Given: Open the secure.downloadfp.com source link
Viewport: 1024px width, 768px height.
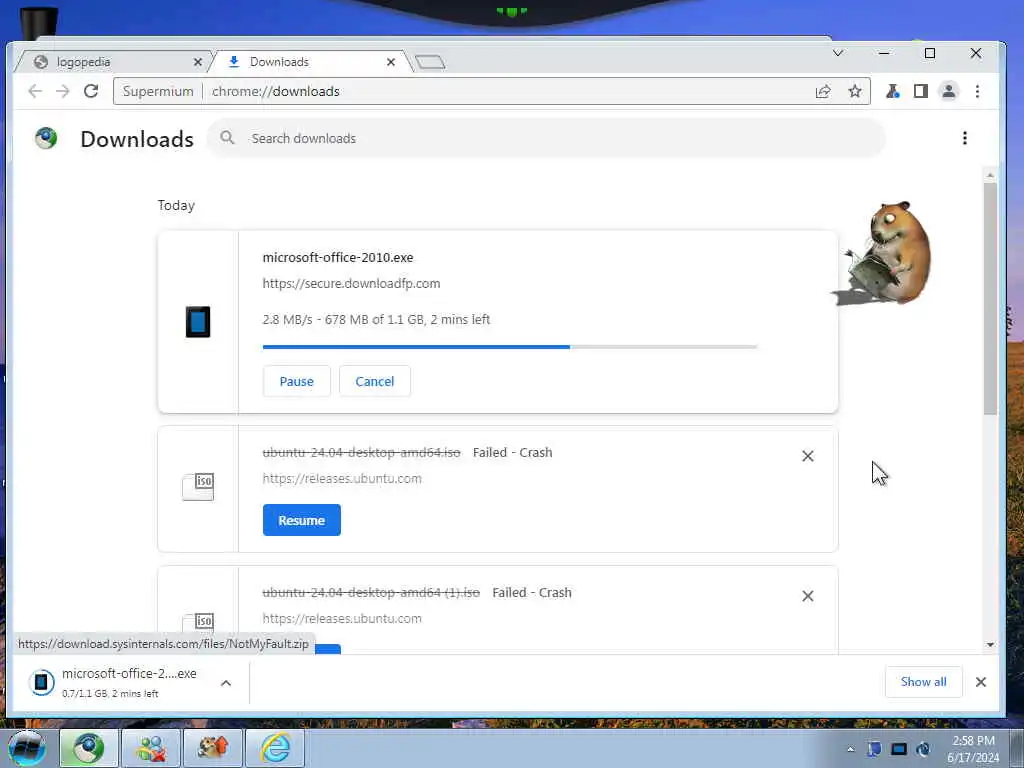Looking at the screenshot, I should coord(351,283).
